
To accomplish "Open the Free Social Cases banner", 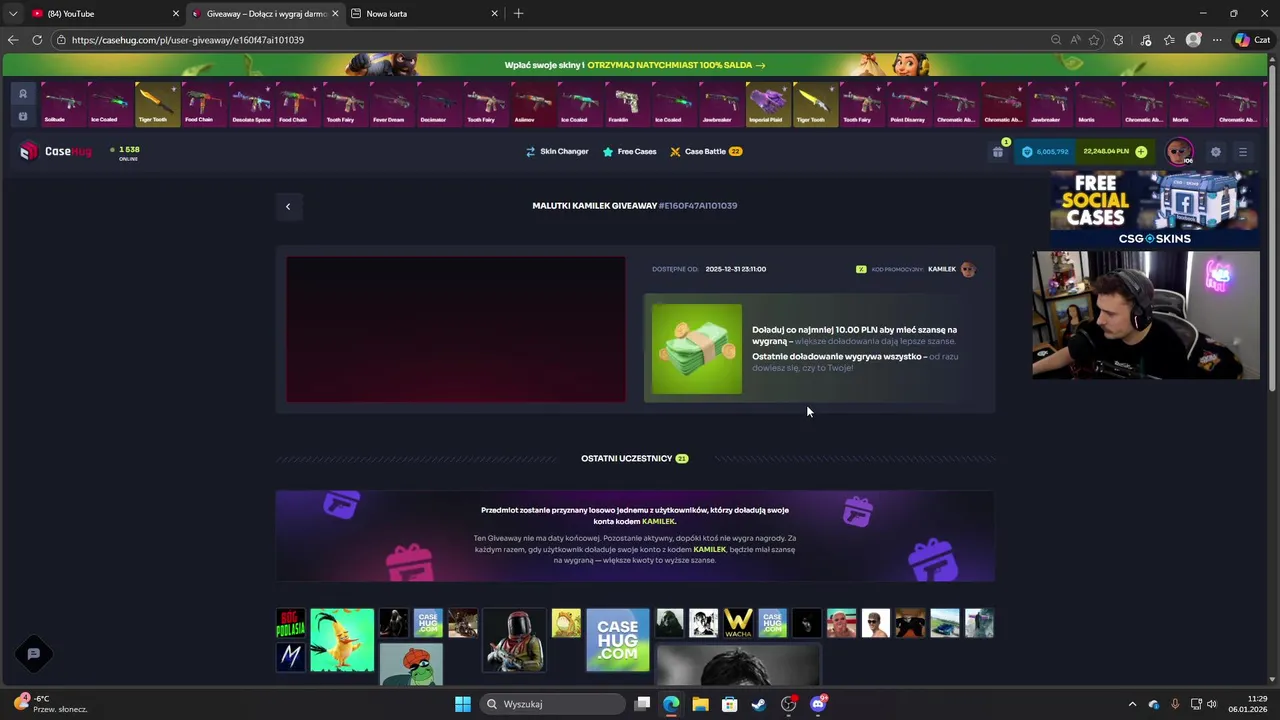I will (x=1154, y=208).
